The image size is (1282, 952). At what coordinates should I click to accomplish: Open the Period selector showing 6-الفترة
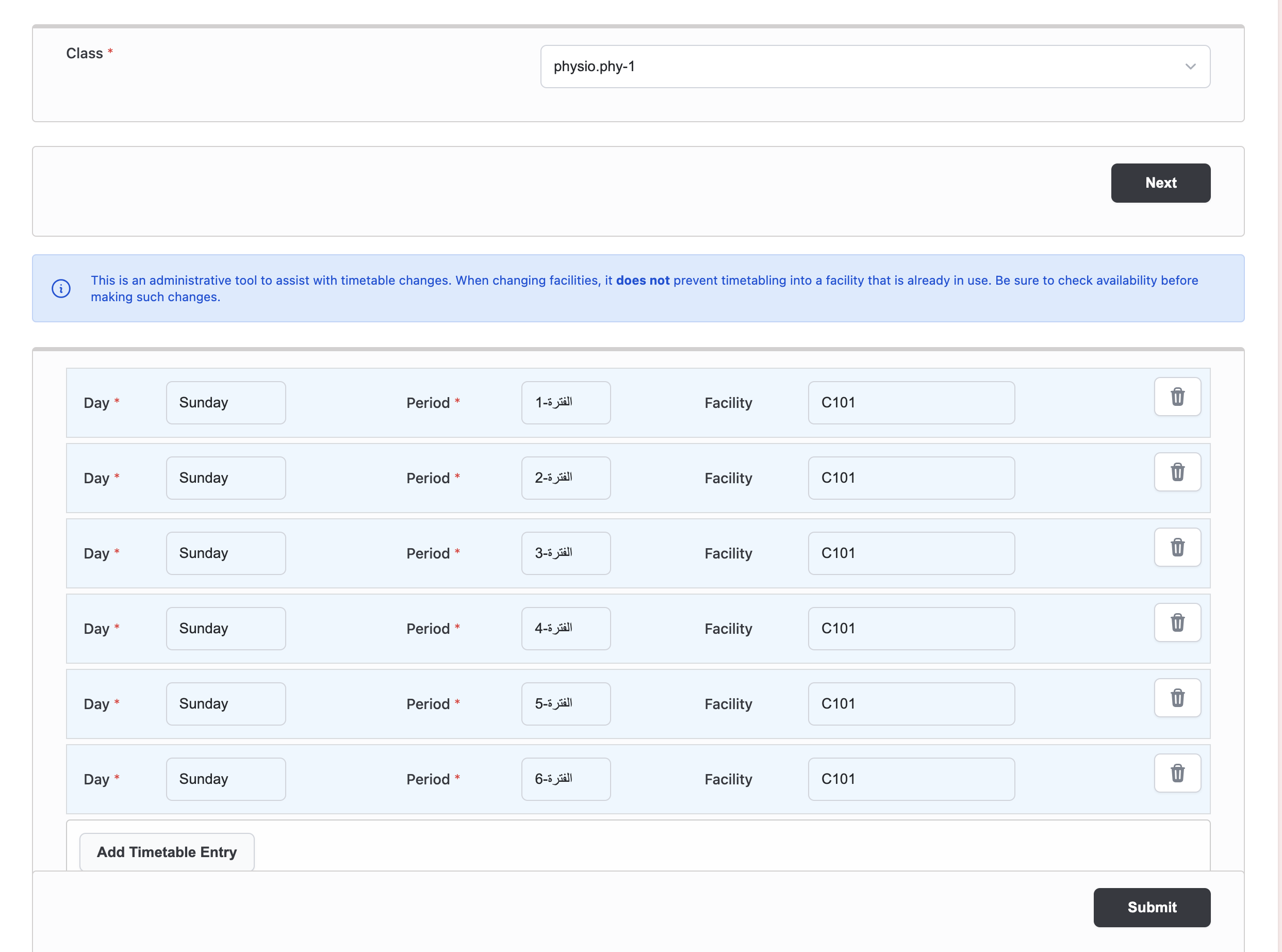click(x=566, y=779)
